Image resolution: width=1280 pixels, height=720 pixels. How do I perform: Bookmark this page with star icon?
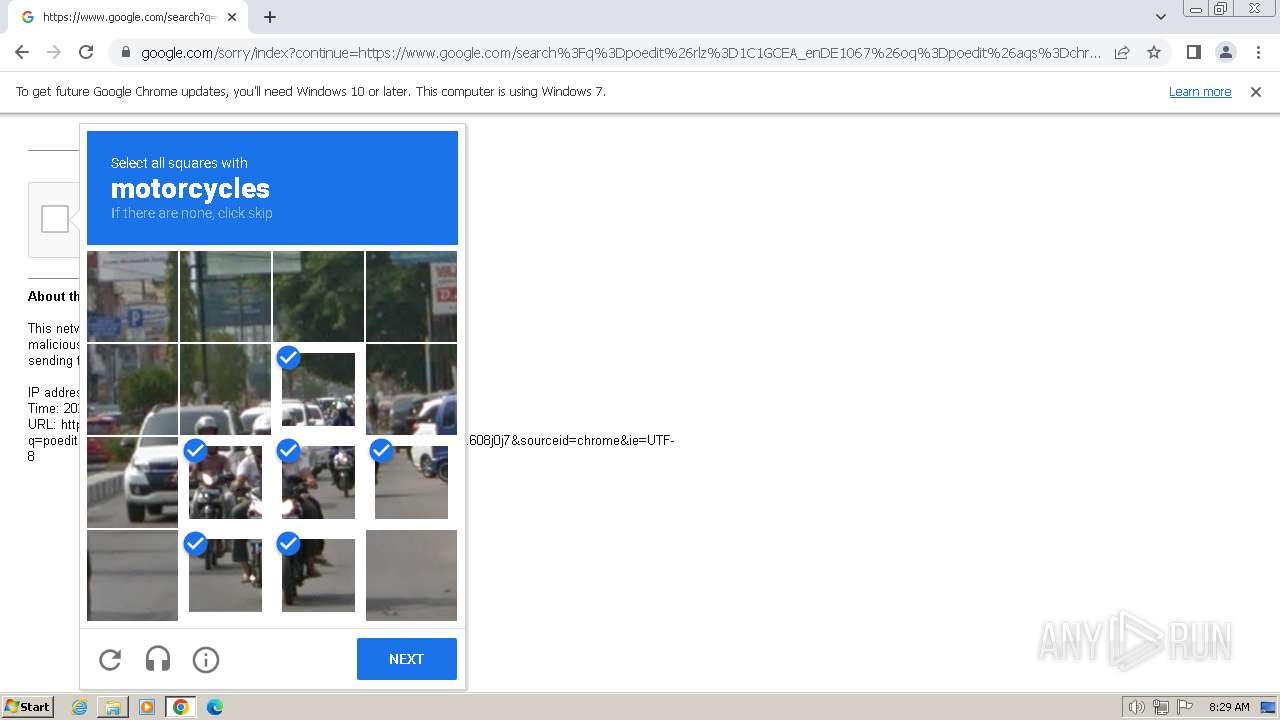click(1154, 52)
